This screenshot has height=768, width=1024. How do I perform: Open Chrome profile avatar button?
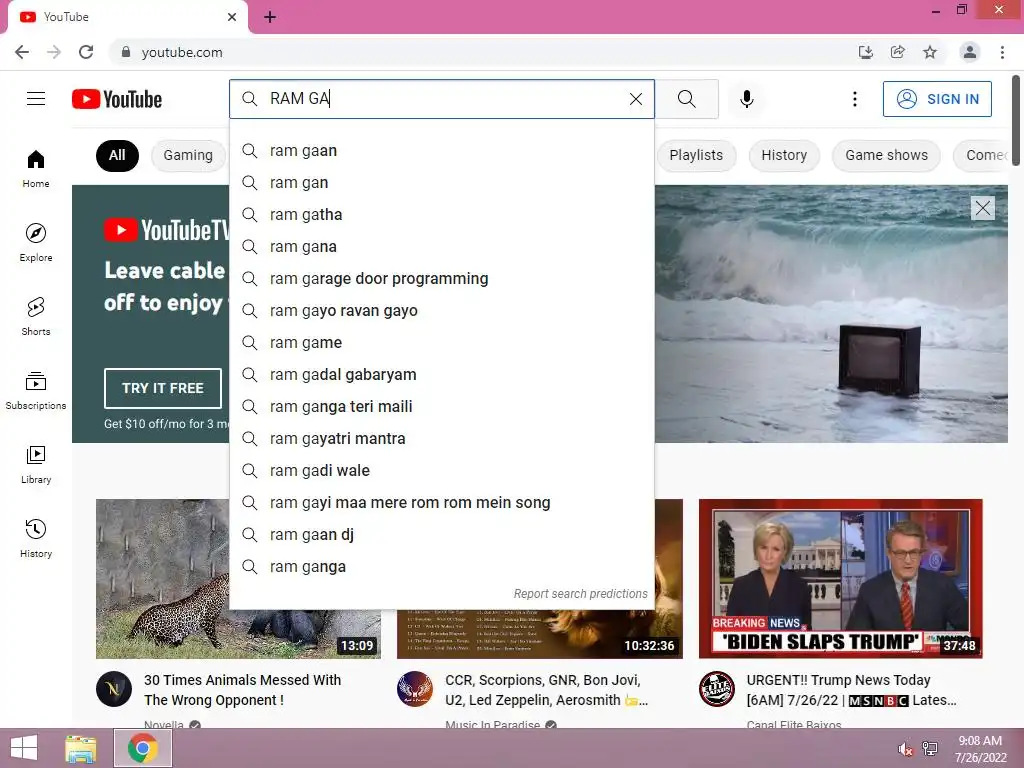[970, 52]
